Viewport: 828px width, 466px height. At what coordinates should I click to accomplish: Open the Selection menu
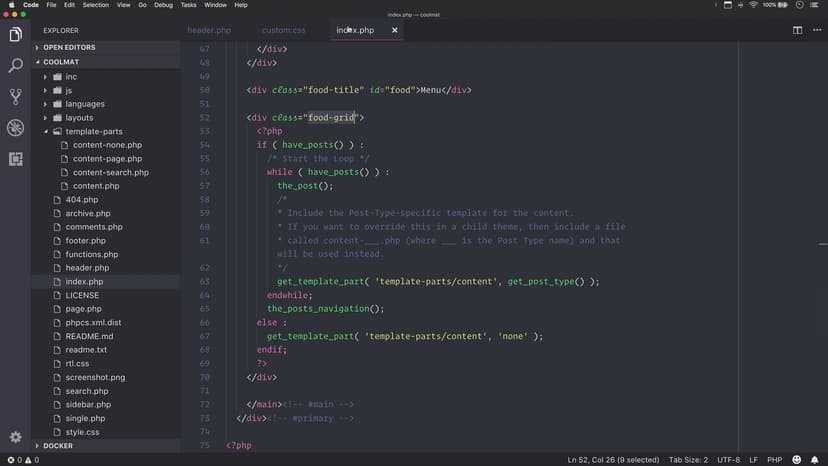pos(96,5)
